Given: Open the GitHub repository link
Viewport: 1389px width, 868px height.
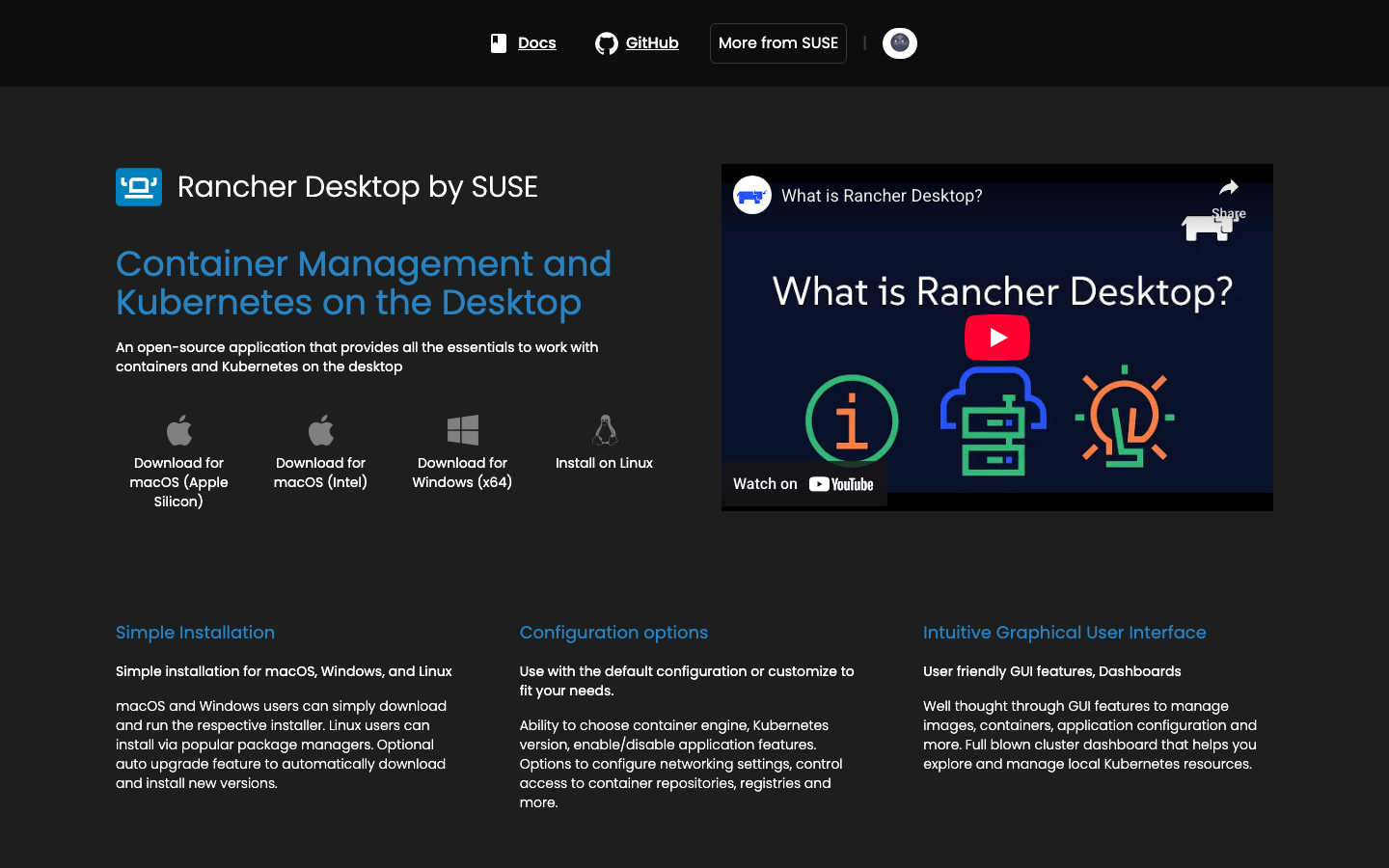Looking at the screenshot, I should click(651, 42).
